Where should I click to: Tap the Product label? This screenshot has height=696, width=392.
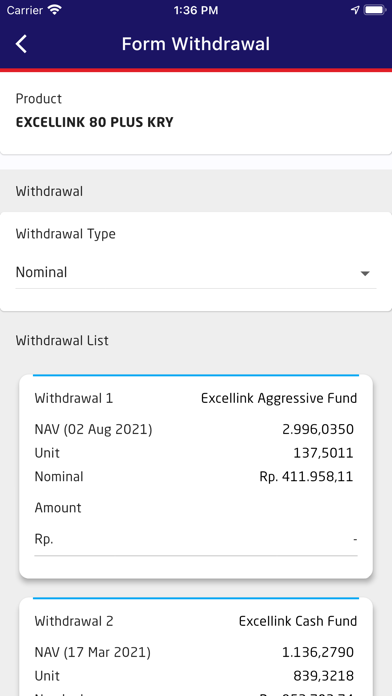tap(39, 99)
